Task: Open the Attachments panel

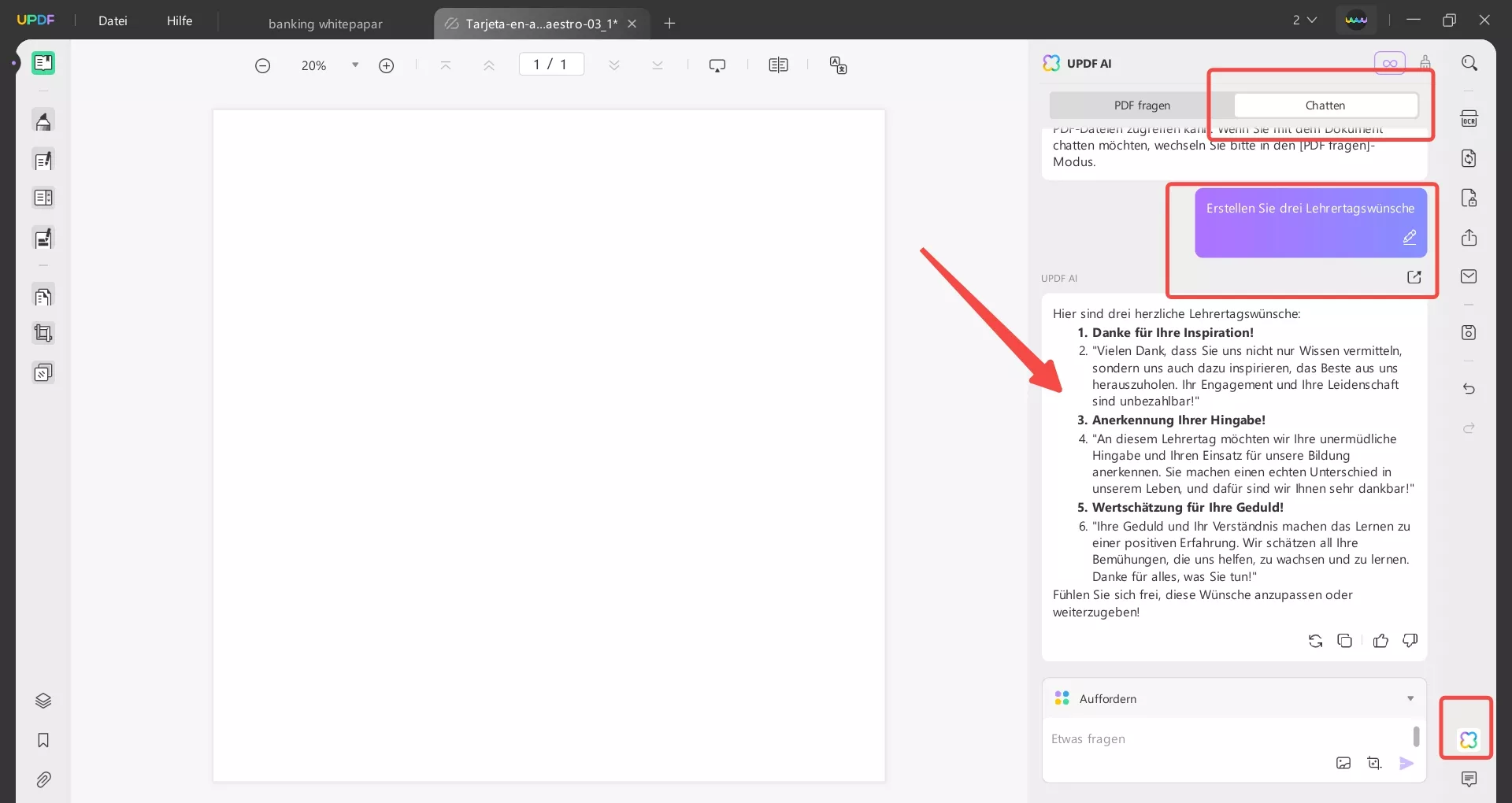Action: pos(43,779)
